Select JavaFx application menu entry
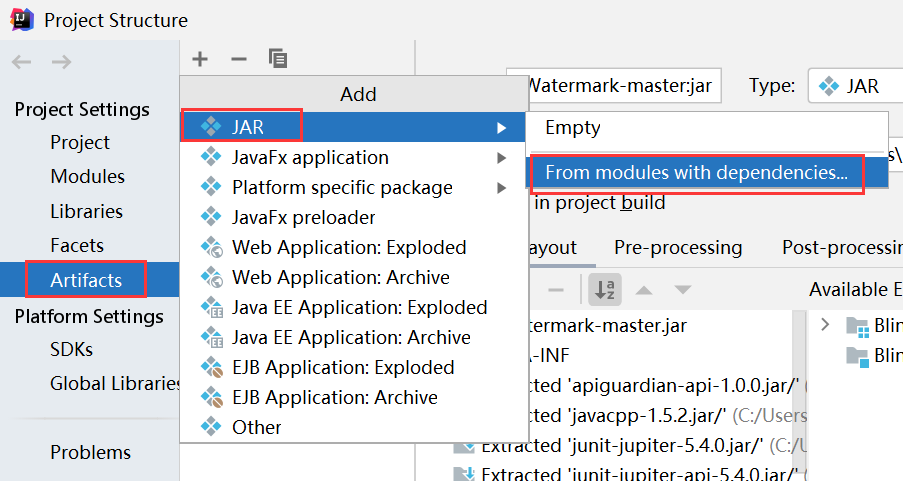The image size is (903, 481). click(354, 157)
